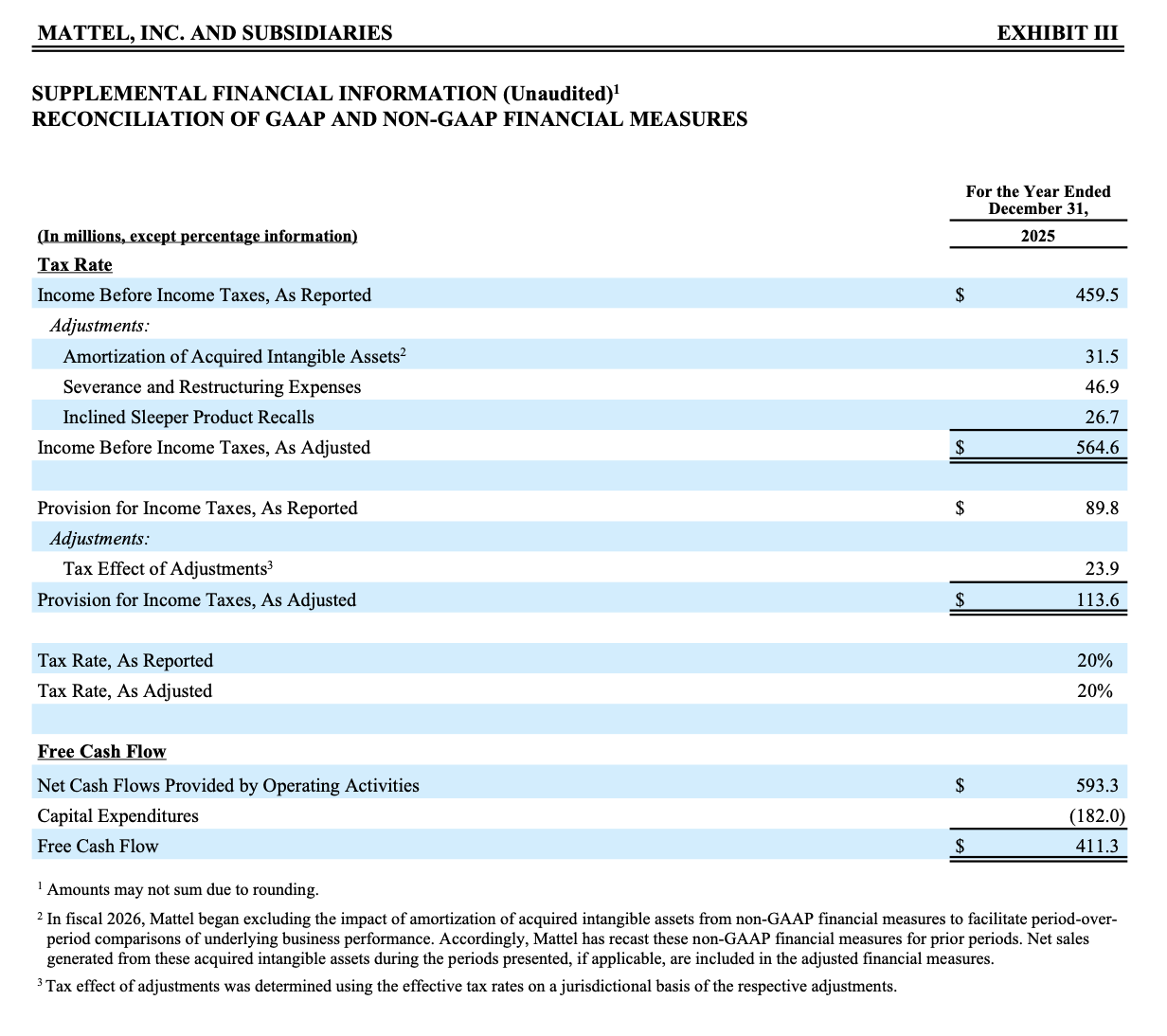Click the 'Tax Rate, As Adjusted' label
This screenshot has width=1167, height=1036.
pos(125,691)
